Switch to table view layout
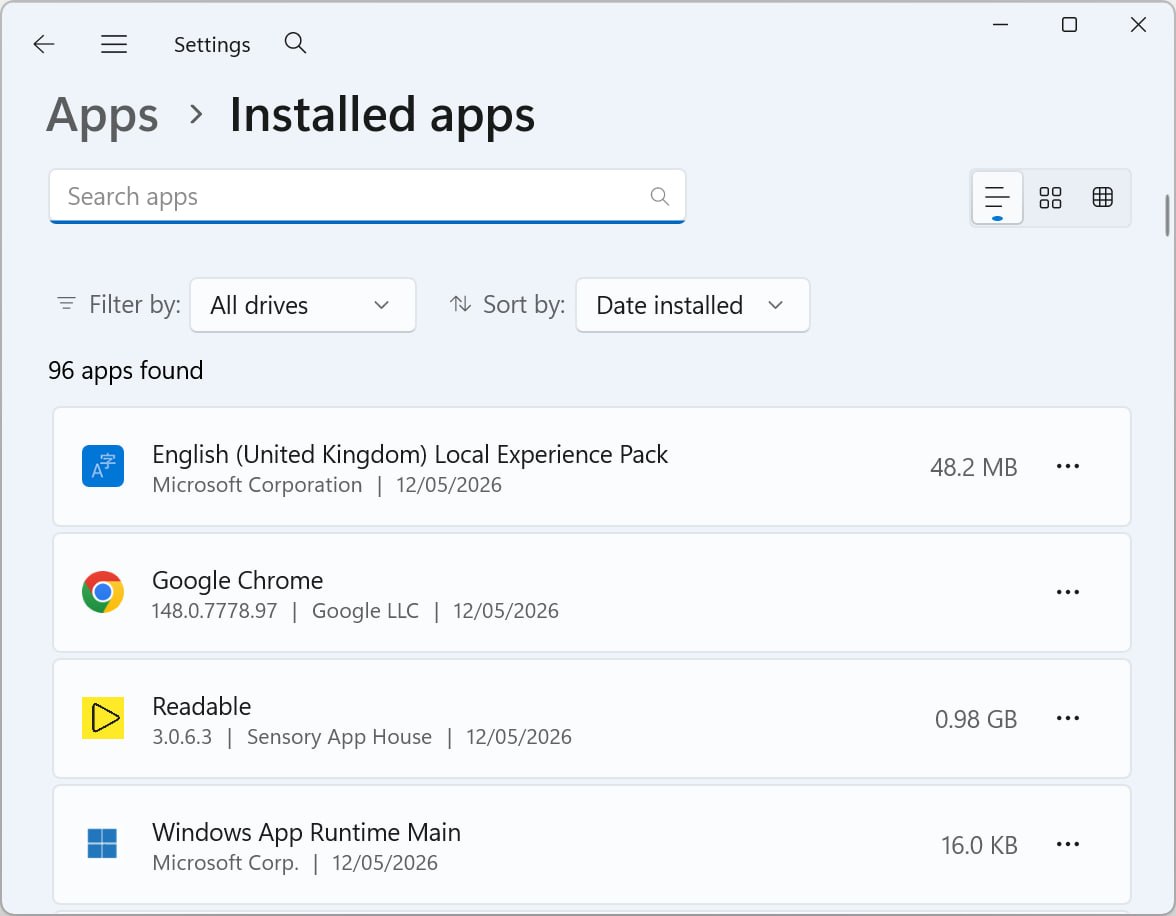Image resolution: width=1176 pixels, height=916 pixels. pos(1102,197)
